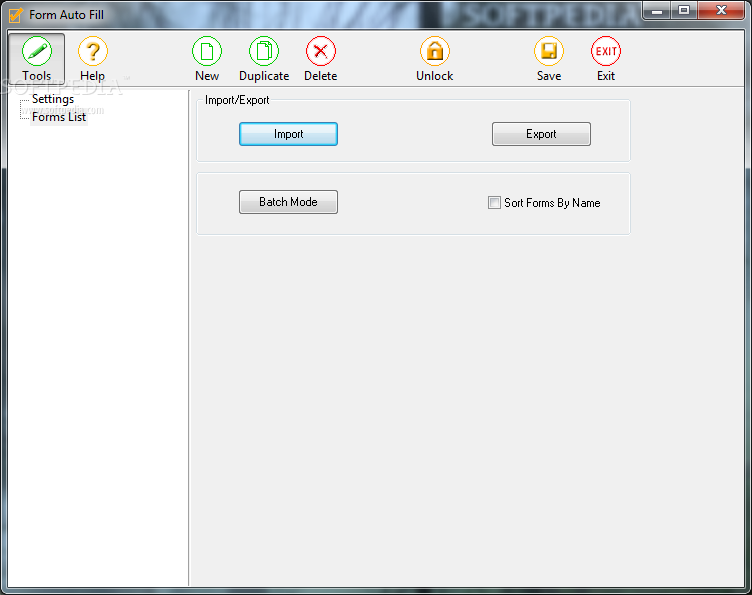Click the Export button
This screenshot has height=595, width=752.
tap(541, 134)
